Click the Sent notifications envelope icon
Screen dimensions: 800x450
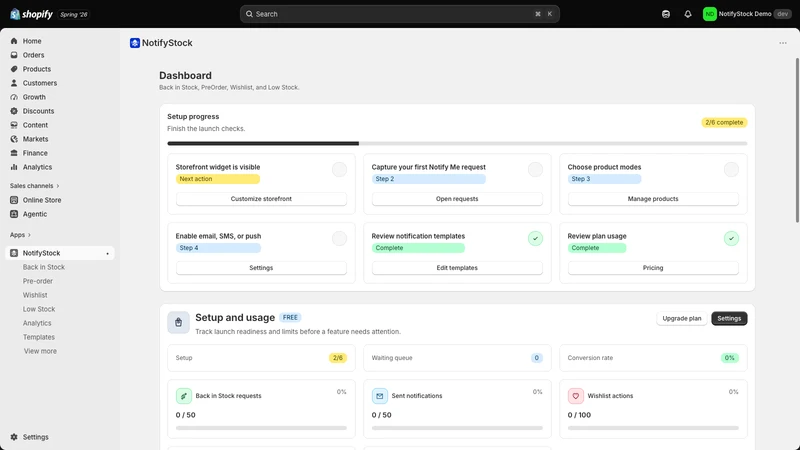pos(380,396)
